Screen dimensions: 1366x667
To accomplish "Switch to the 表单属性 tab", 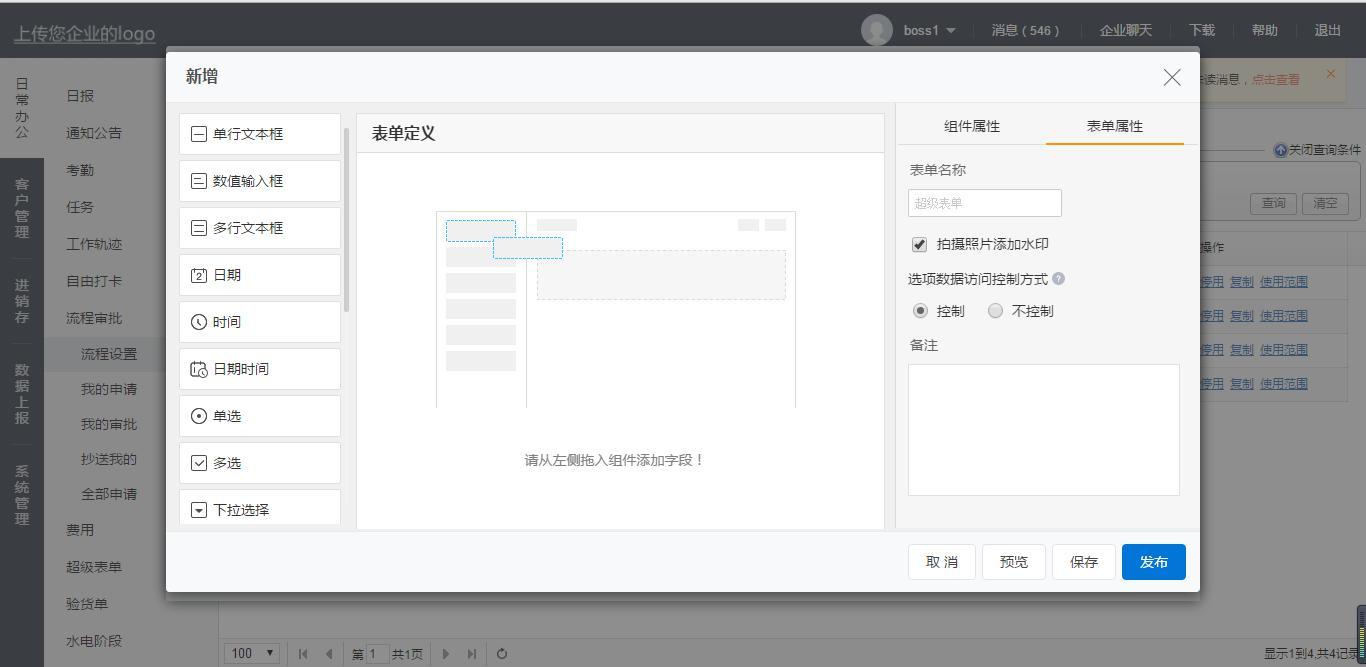I will (1114, 126).
